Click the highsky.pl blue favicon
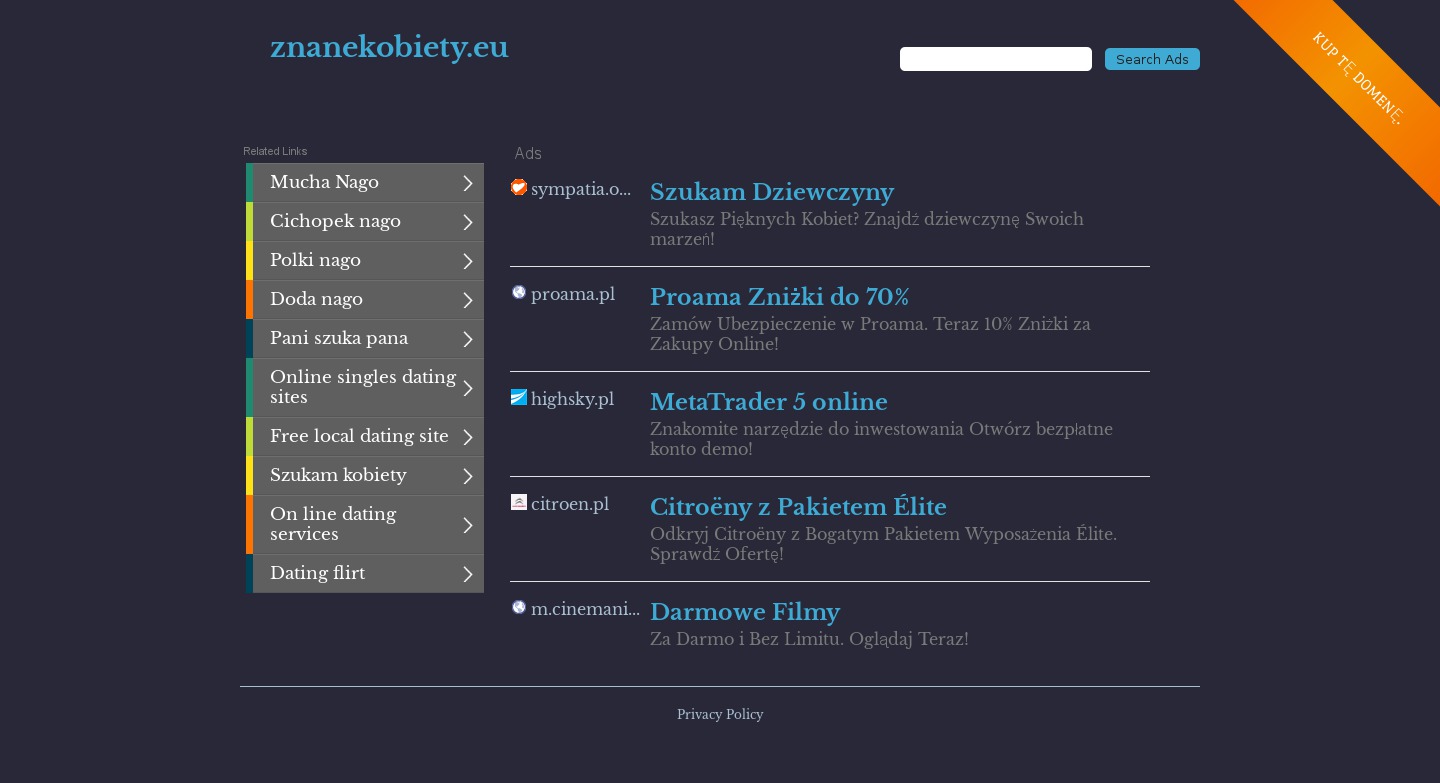Viewport: 1440px width, 783px height. tap(518, 397)
